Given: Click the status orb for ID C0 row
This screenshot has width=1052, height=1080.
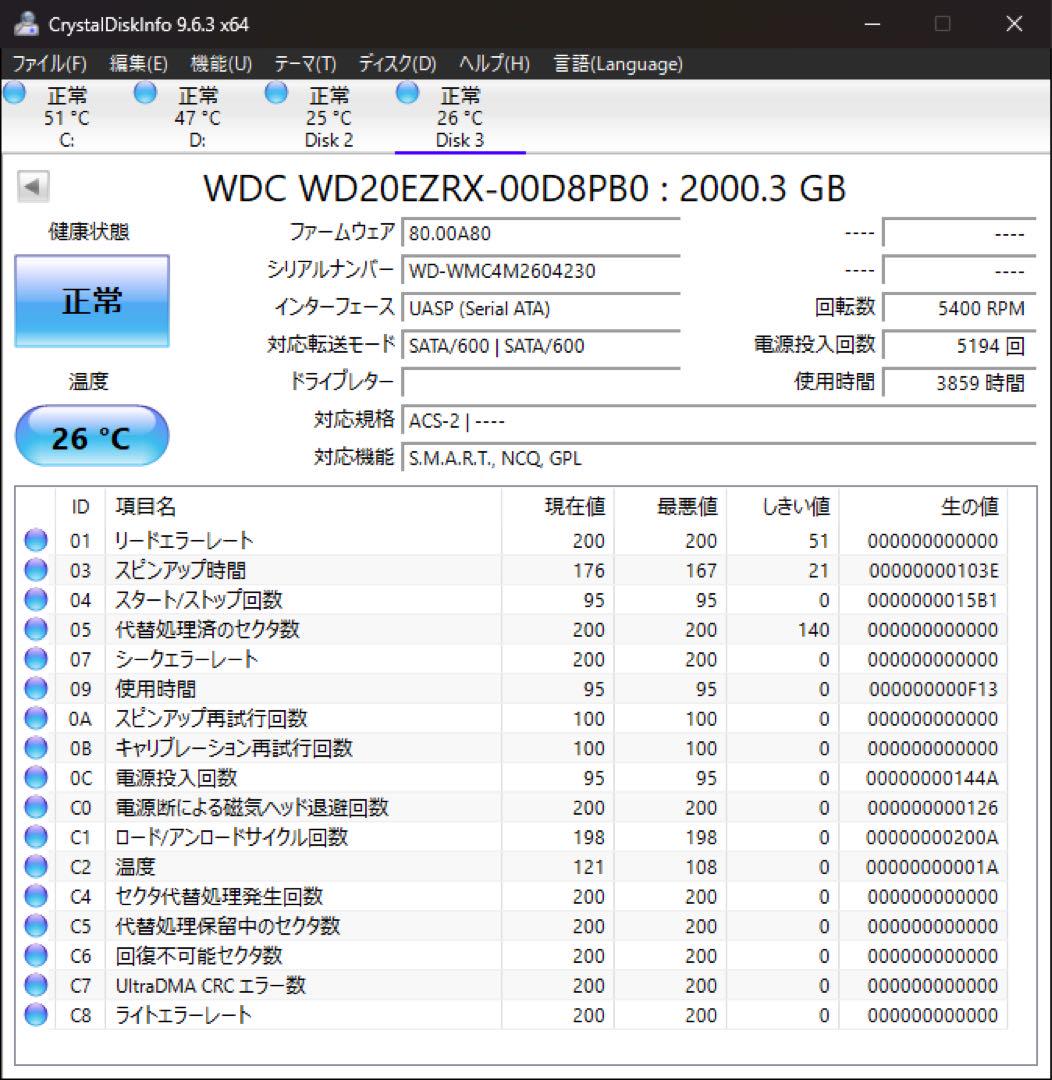Looking at the screenshot, I should pos(36,807).
